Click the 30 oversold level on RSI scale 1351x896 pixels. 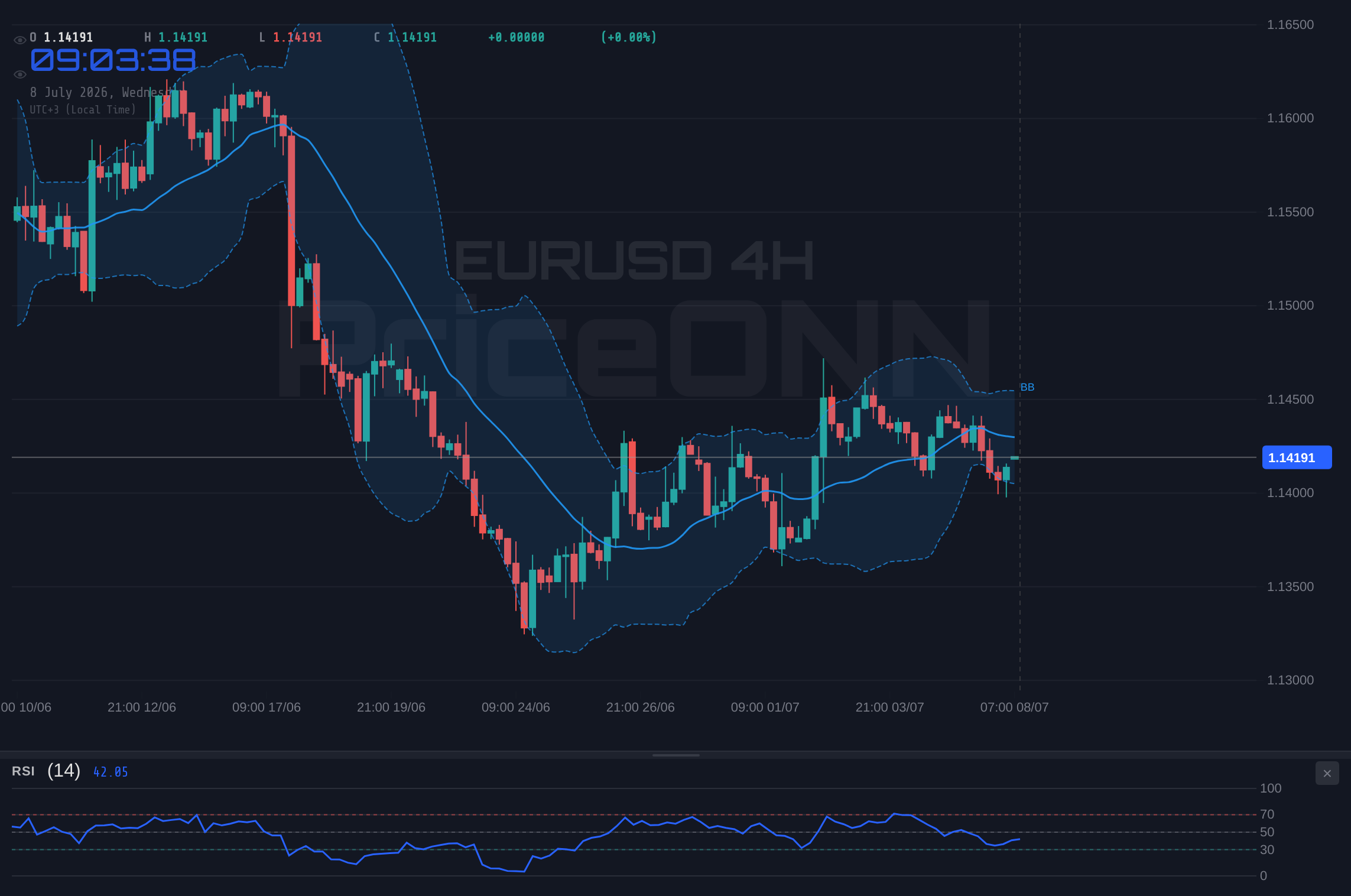pyautogui.click(x=1267, y=850)
